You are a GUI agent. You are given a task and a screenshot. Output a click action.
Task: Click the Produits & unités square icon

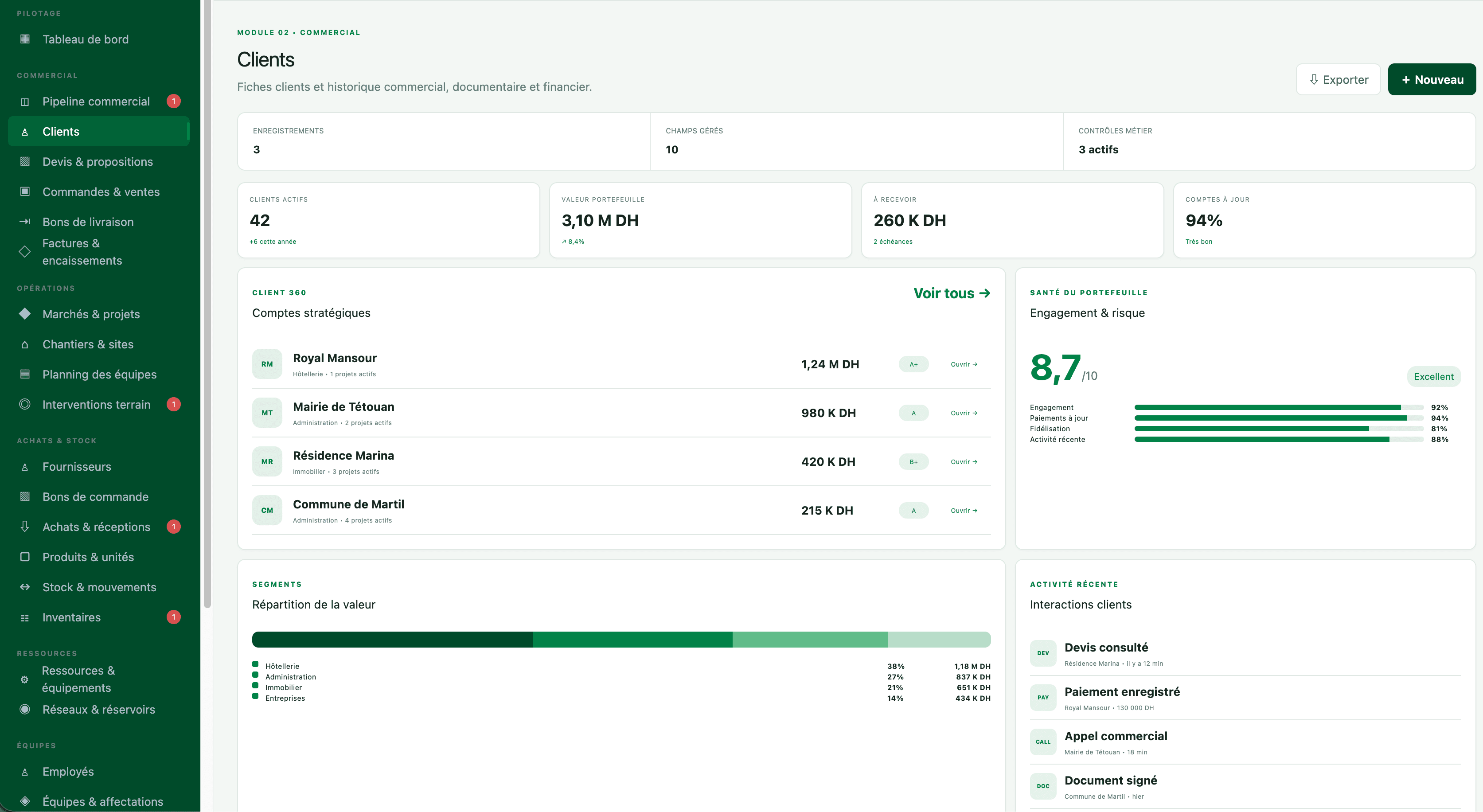point(25,557)
